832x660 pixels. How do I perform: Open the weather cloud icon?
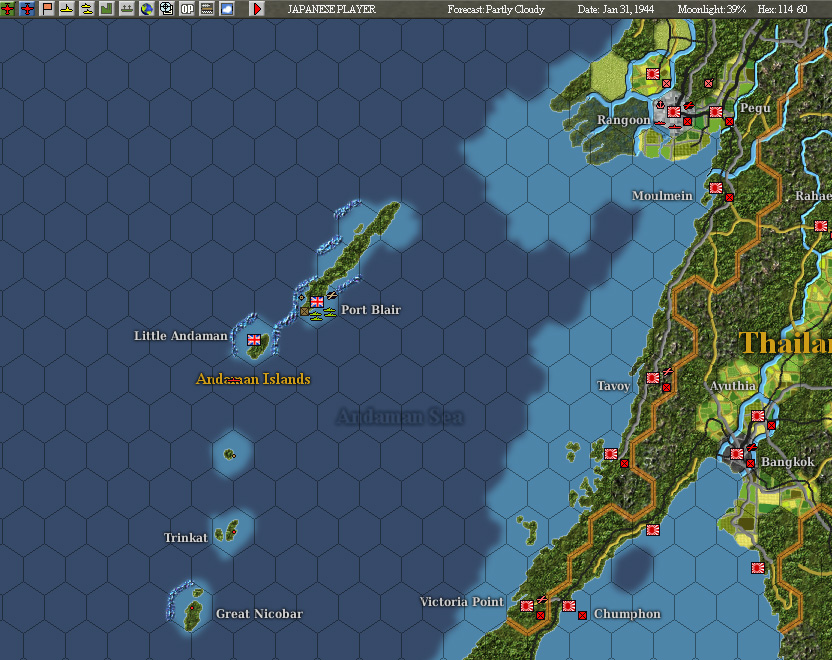(227, 8)
